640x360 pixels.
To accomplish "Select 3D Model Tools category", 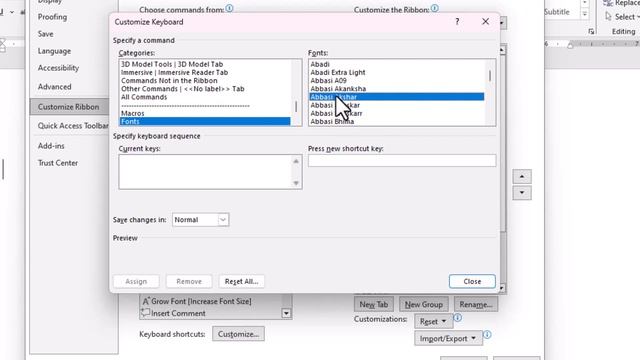I will point(205,64).
